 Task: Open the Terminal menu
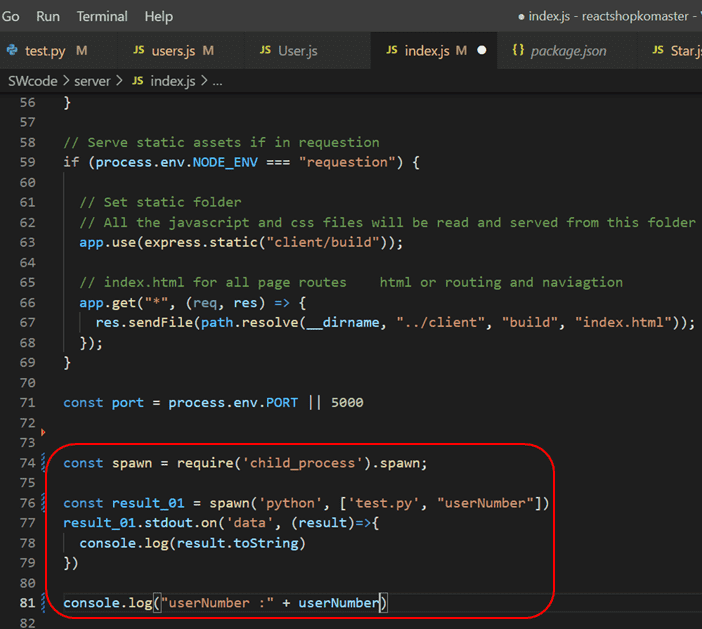tap(102, 16)
